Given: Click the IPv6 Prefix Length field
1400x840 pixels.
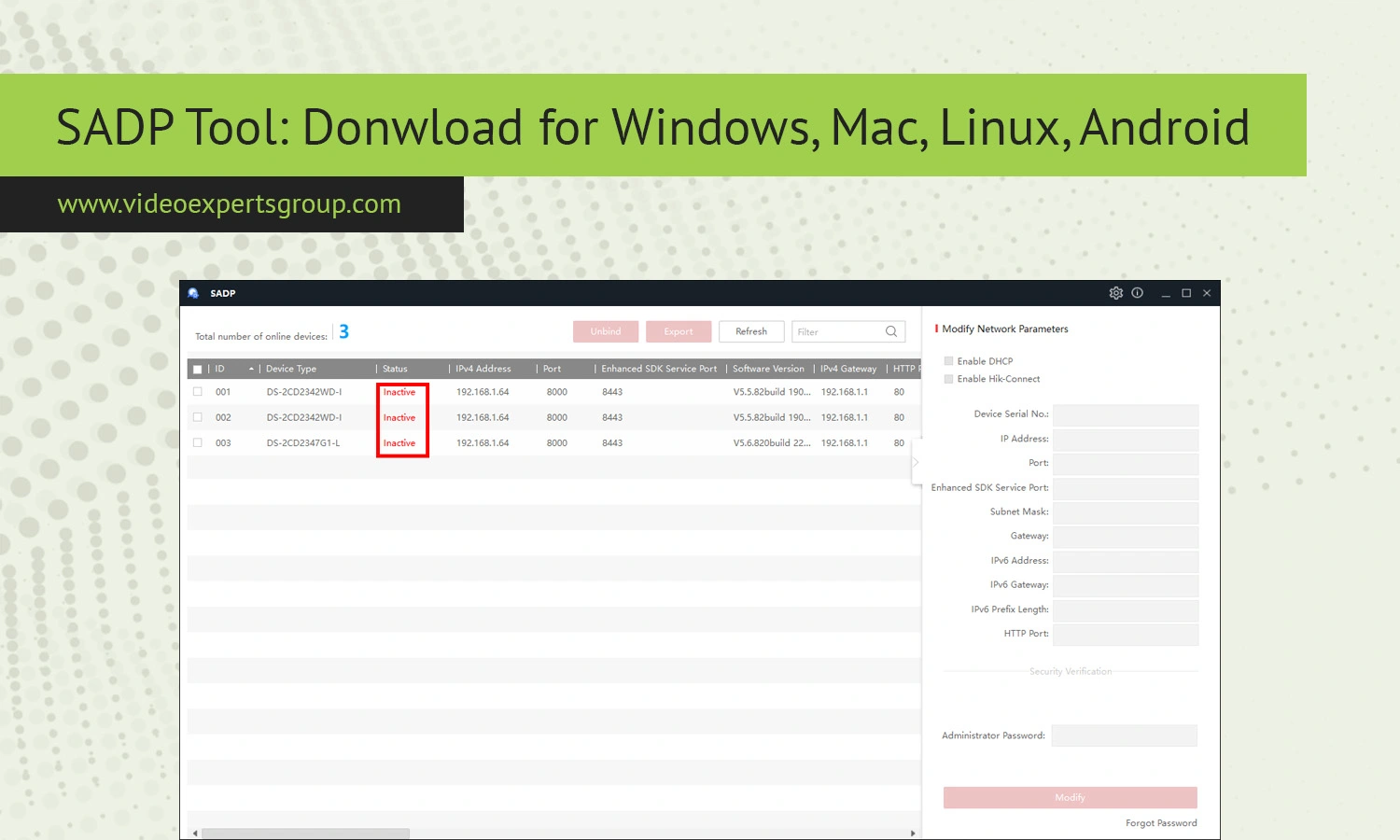Looking at the screenshot, I should point(1126,609).
